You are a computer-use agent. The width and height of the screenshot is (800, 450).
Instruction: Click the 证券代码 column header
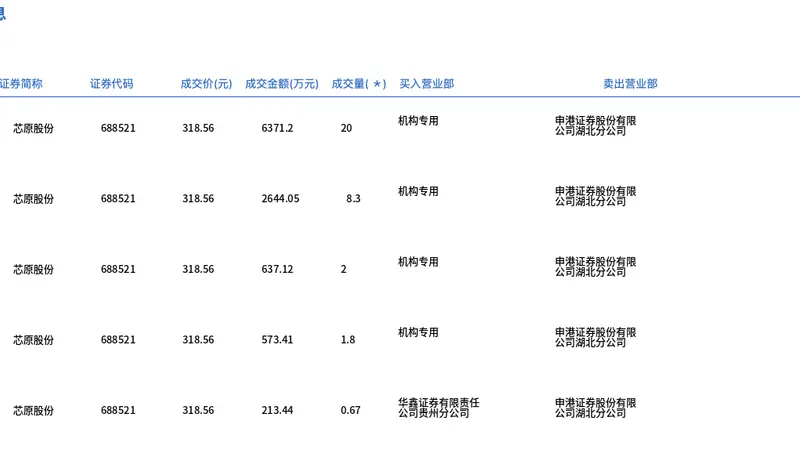point(112,84)
